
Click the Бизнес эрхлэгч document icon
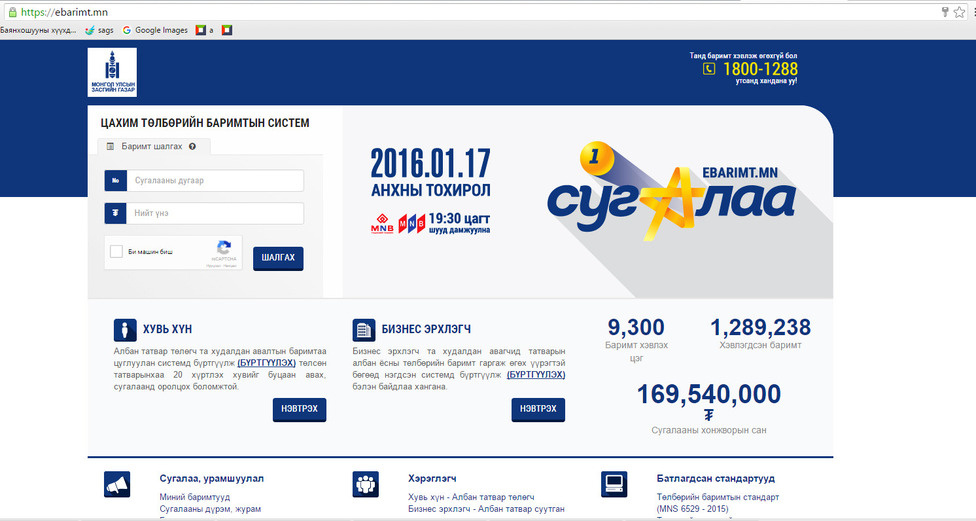pyautogui.click(x=364, y=330)
